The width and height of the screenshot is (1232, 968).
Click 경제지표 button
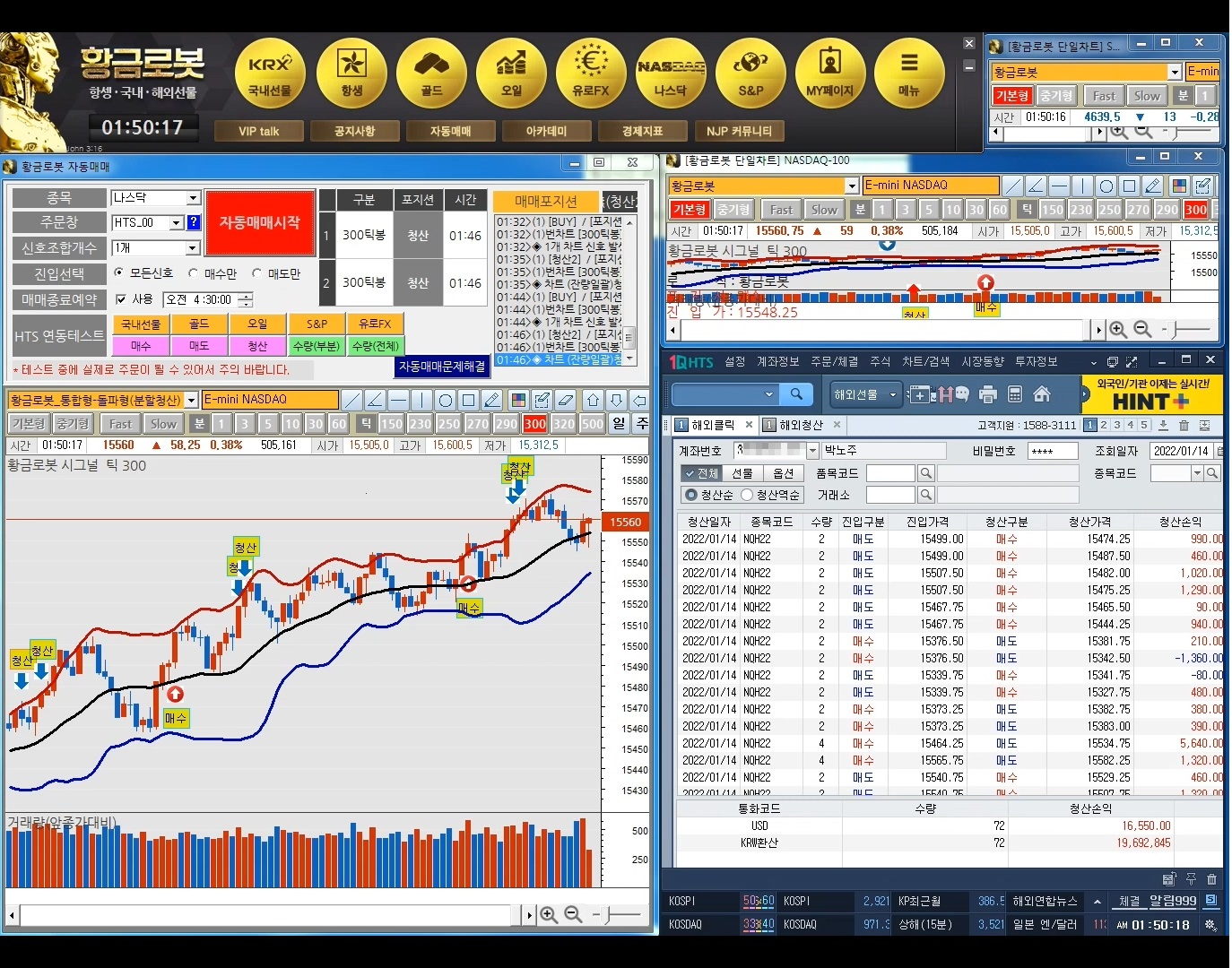(643, 131)
